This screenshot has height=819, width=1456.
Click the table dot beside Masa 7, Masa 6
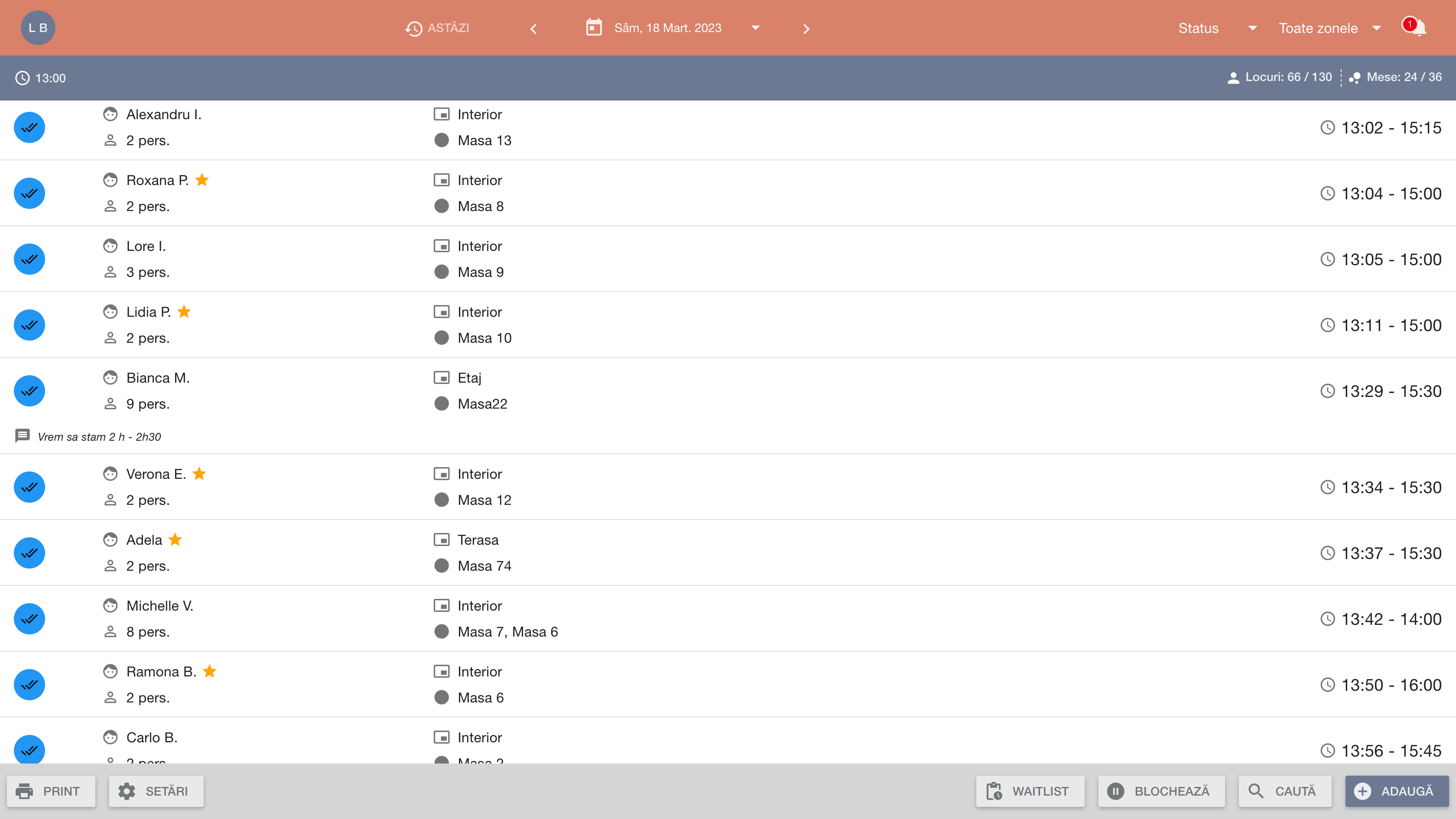(442, 631)
